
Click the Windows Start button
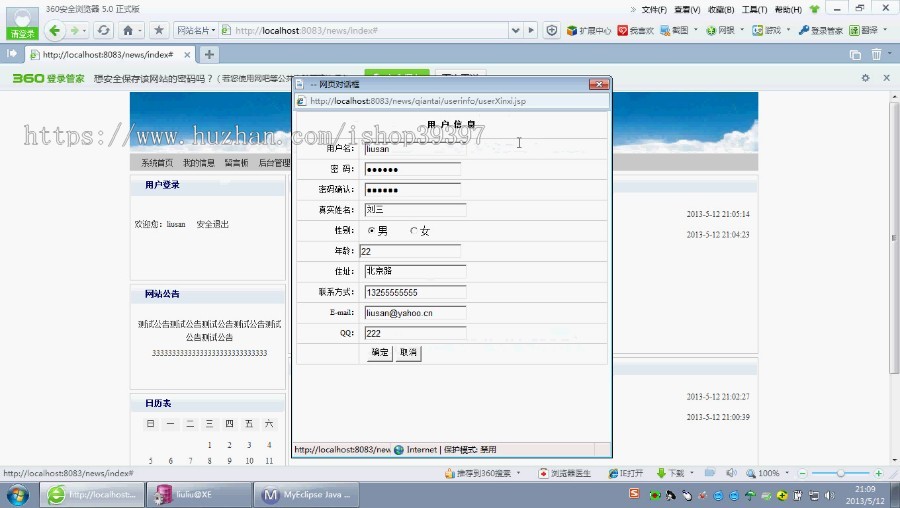tap(17, 495)
